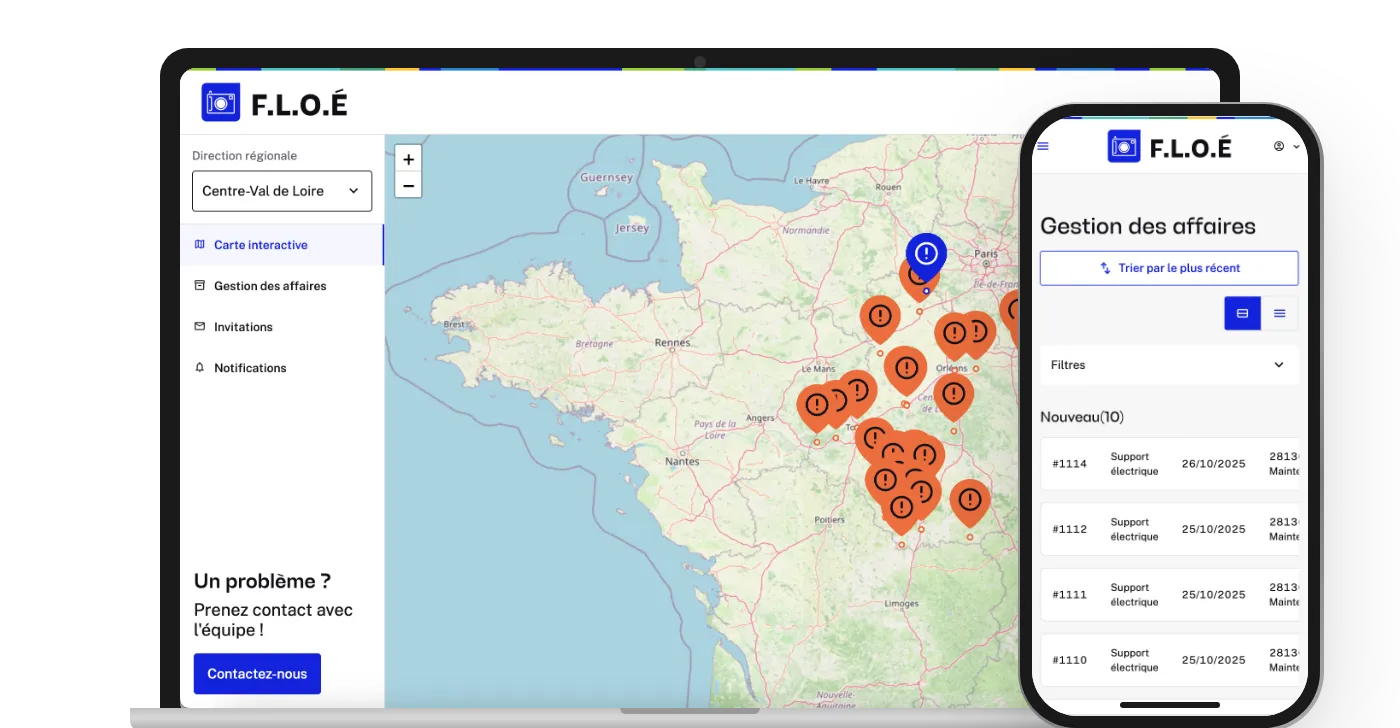
Task: Click the Invitations envelope icon
Action: pos(199,326)
